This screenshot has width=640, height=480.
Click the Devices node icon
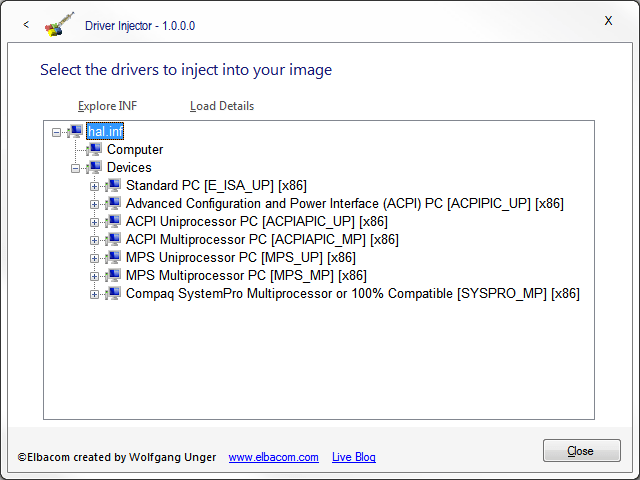(95, 167)
